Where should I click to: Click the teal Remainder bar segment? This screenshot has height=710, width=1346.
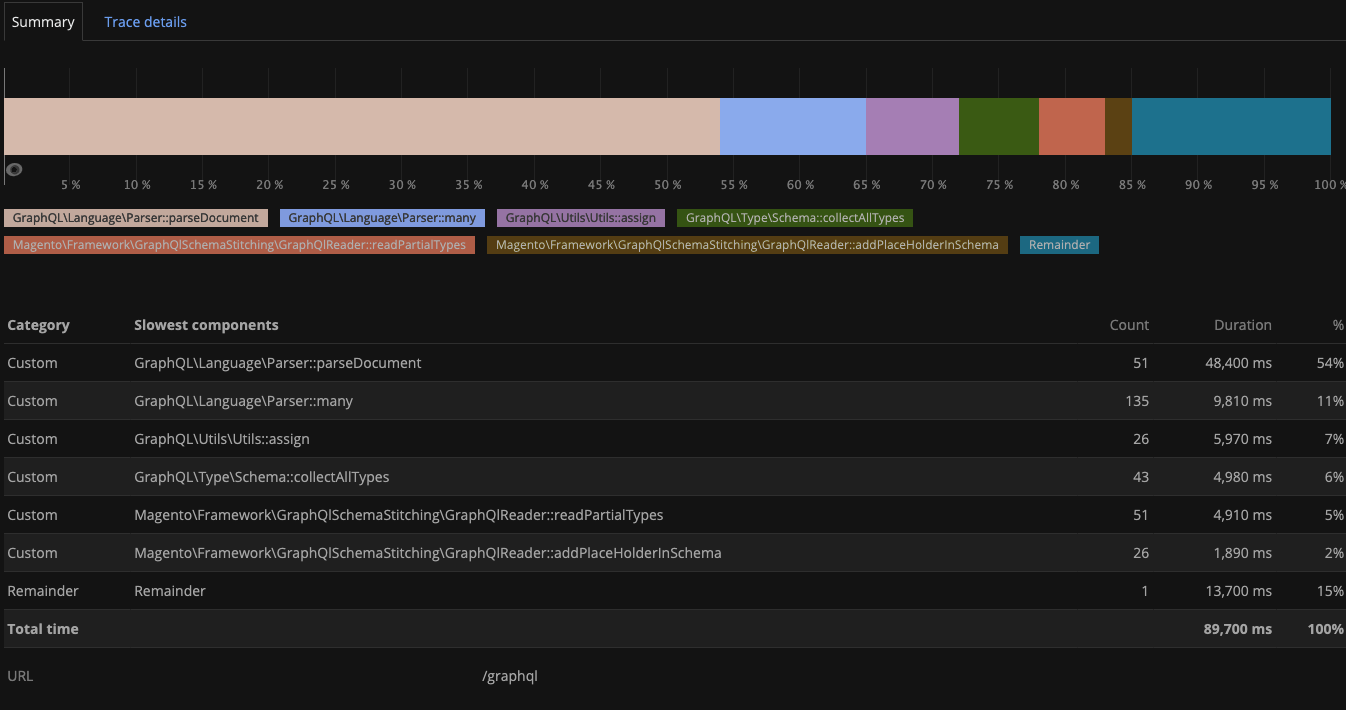(1231, 126)
